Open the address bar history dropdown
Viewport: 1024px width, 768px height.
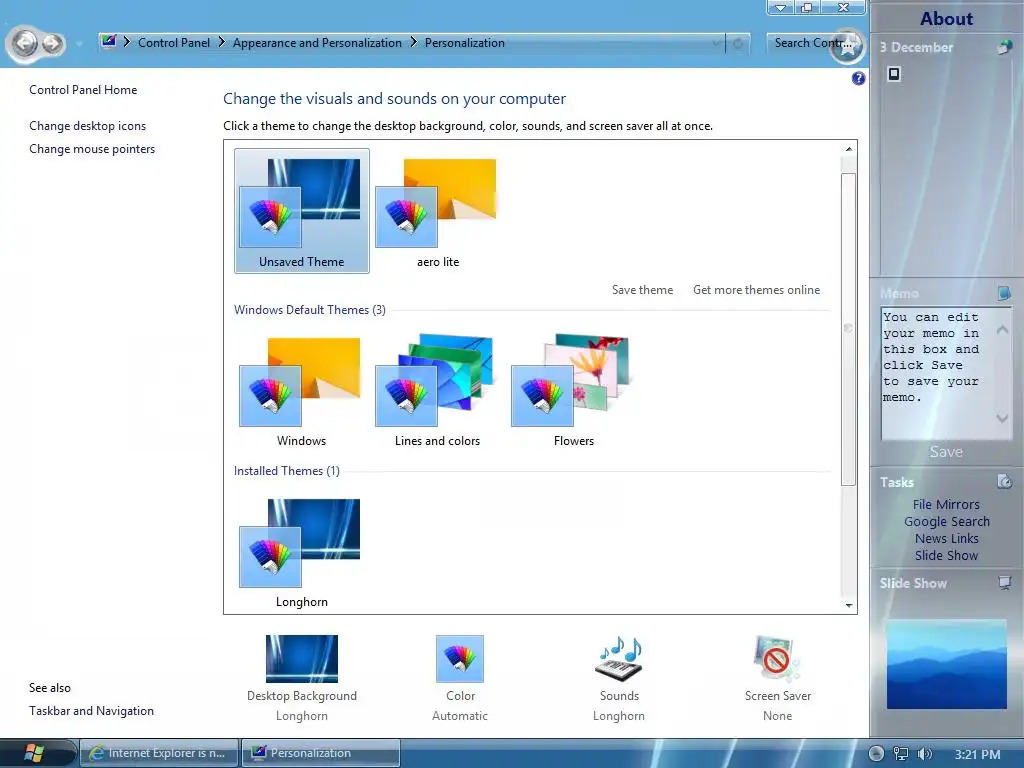pyautogui.click(x=716, y=43)
